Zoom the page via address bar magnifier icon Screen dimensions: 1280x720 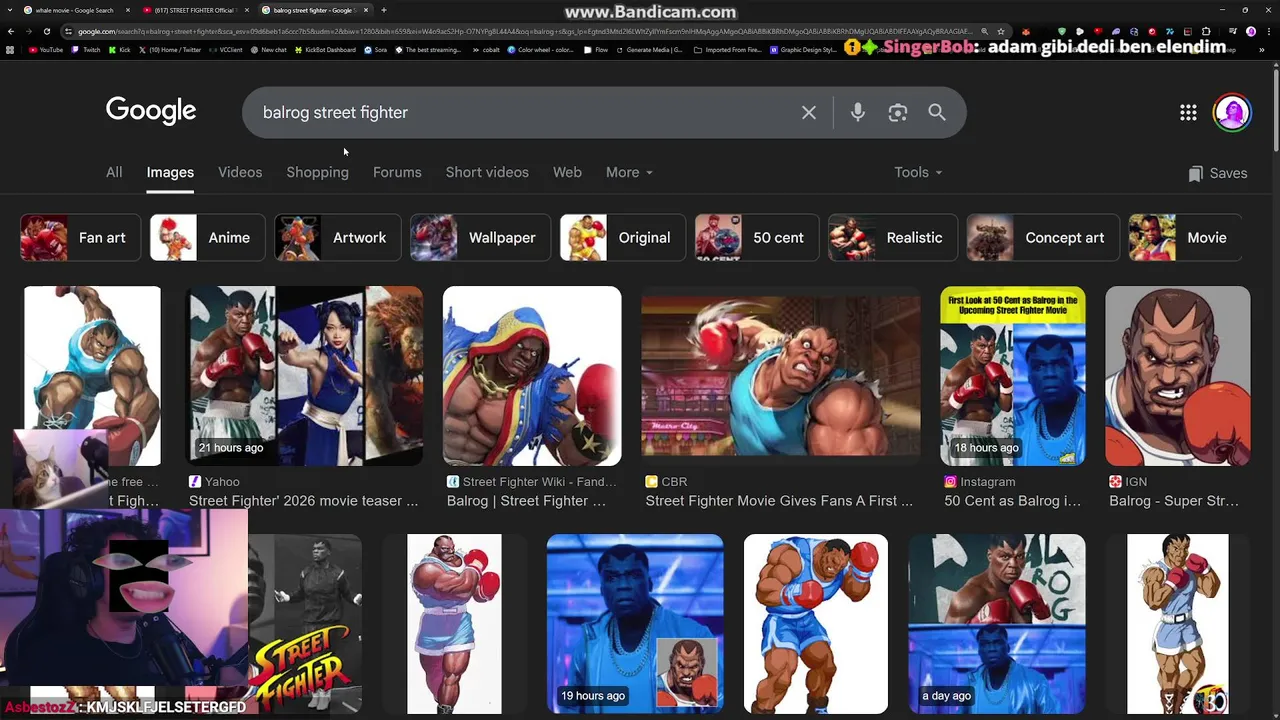(x=986, y=31)
